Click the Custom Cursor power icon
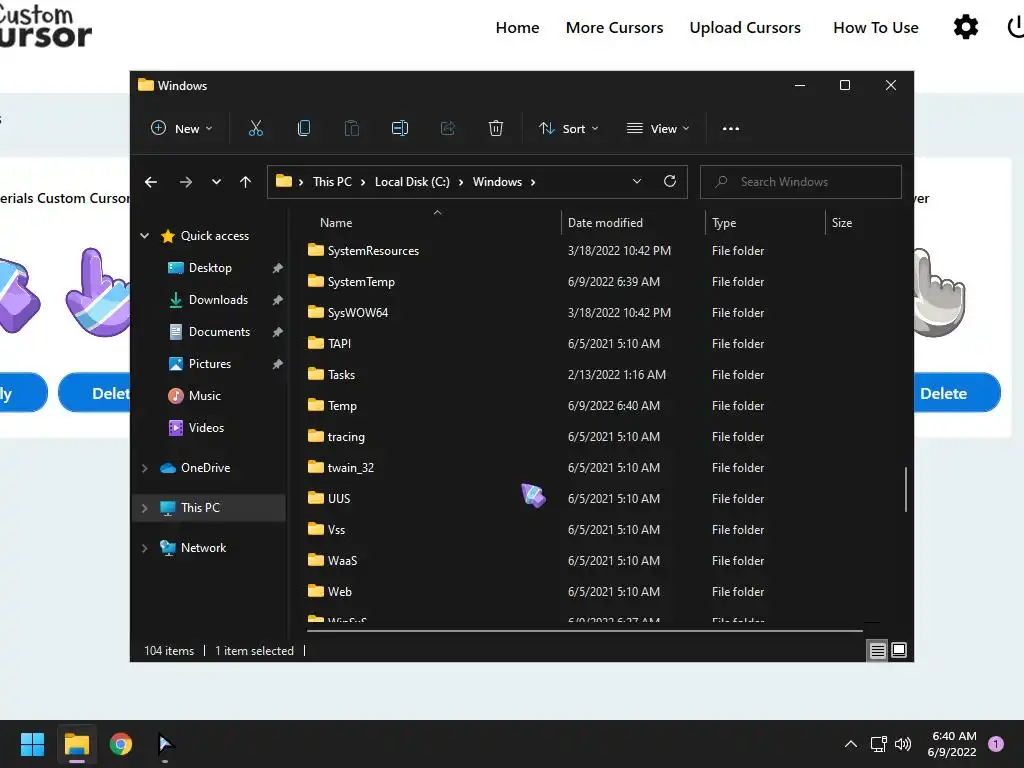The height and width of the screenshot is (768, 1024). coord(1016,27)
